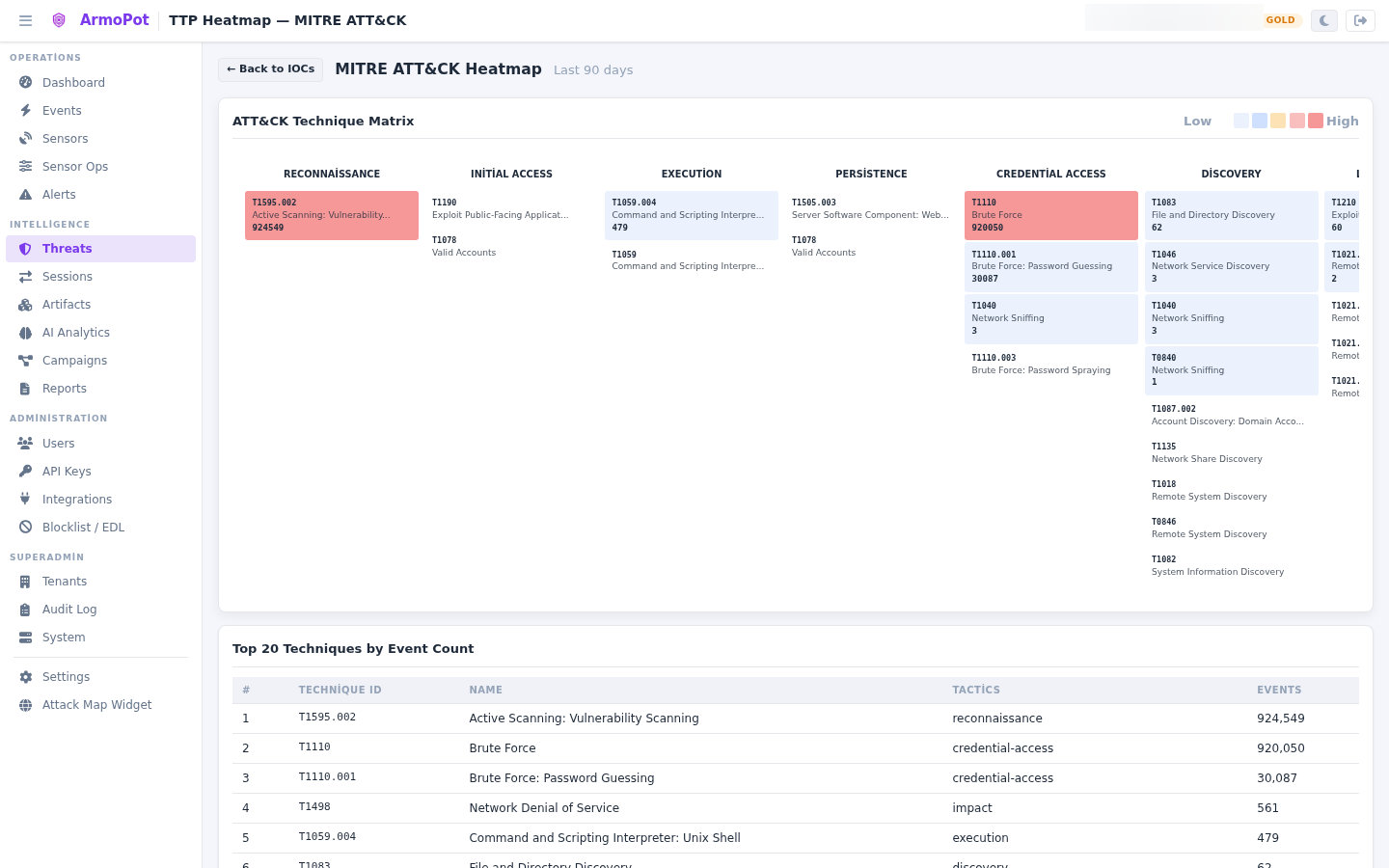Go to Audit Log in sidebar
The height and width of the screenshot is (868, 1389).
pyautogui.click(x=100, y=610)
